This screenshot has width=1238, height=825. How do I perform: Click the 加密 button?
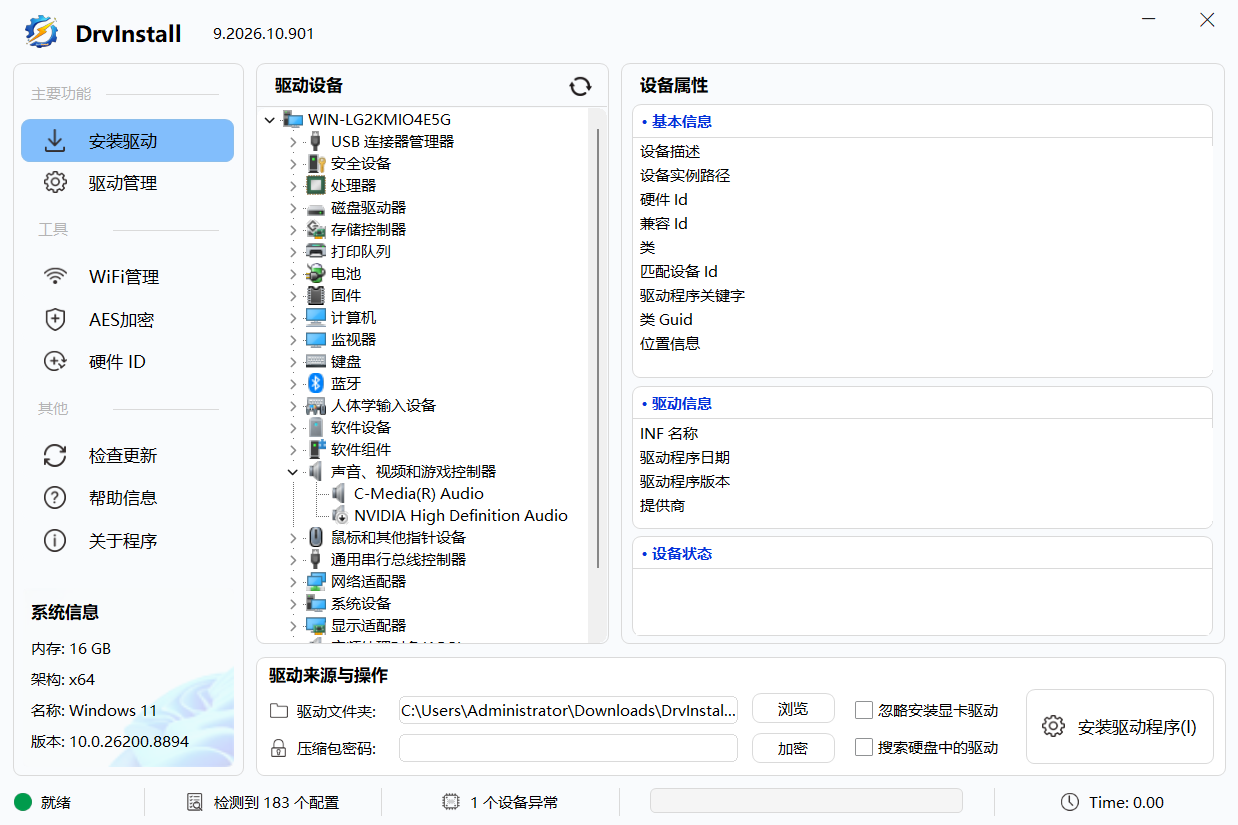point(793,748)
